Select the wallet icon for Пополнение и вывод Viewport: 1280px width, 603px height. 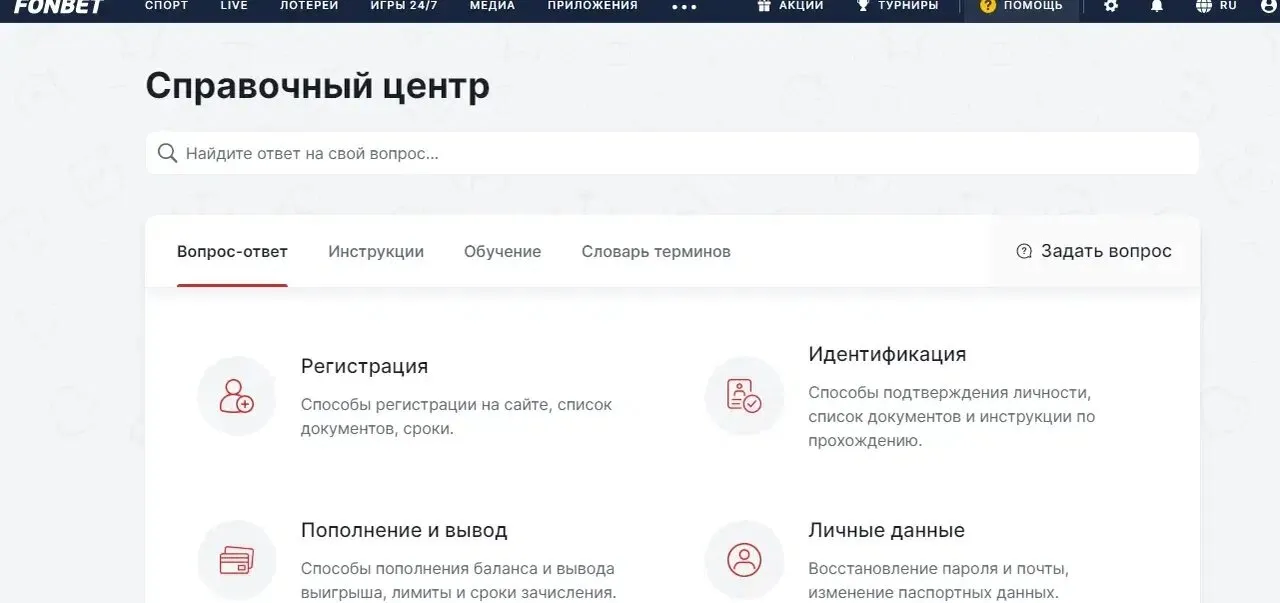[x=237, y=560]
